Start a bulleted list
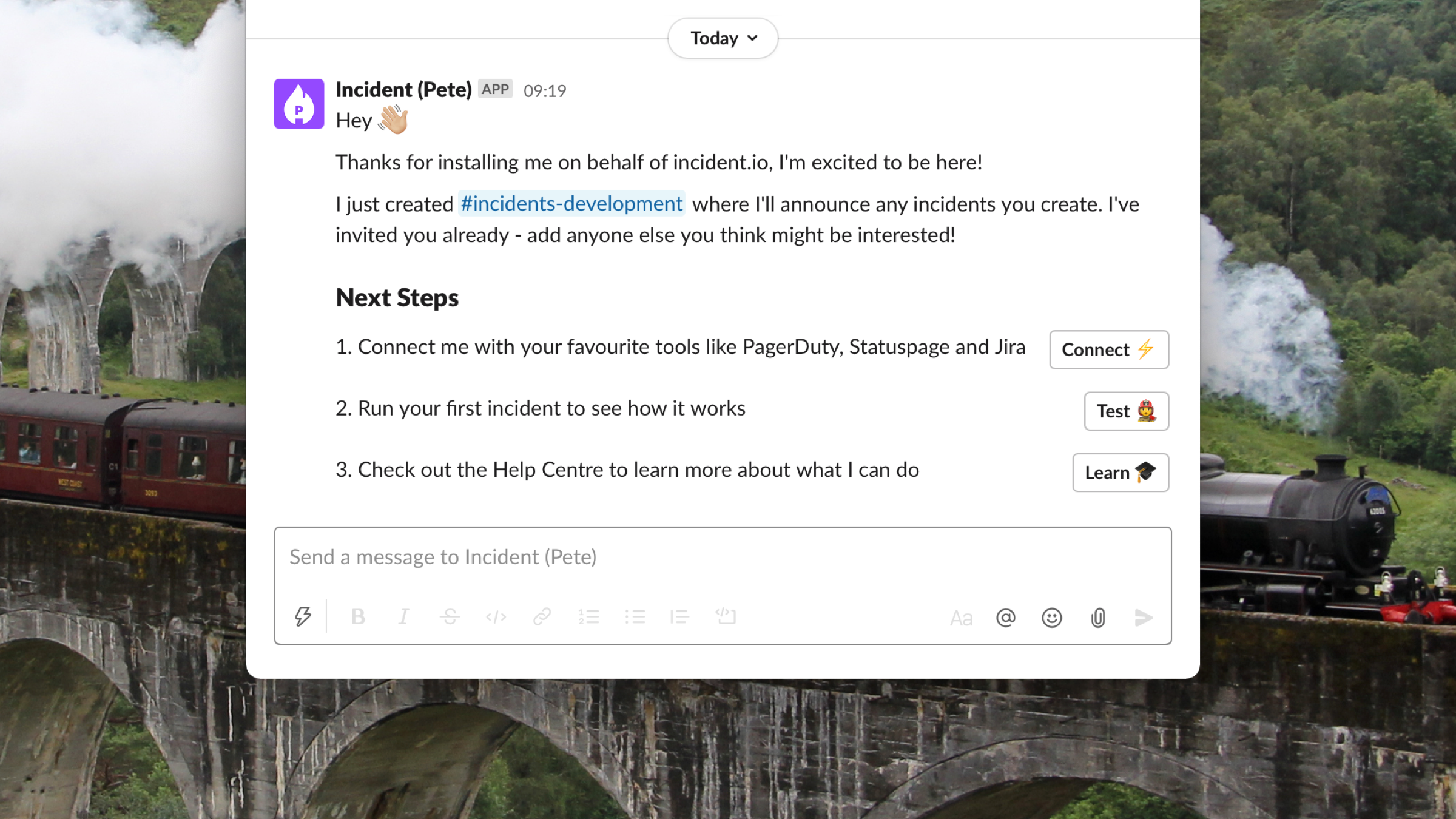1456x819 pixels. pyautogui.click(x=635, y=617)
